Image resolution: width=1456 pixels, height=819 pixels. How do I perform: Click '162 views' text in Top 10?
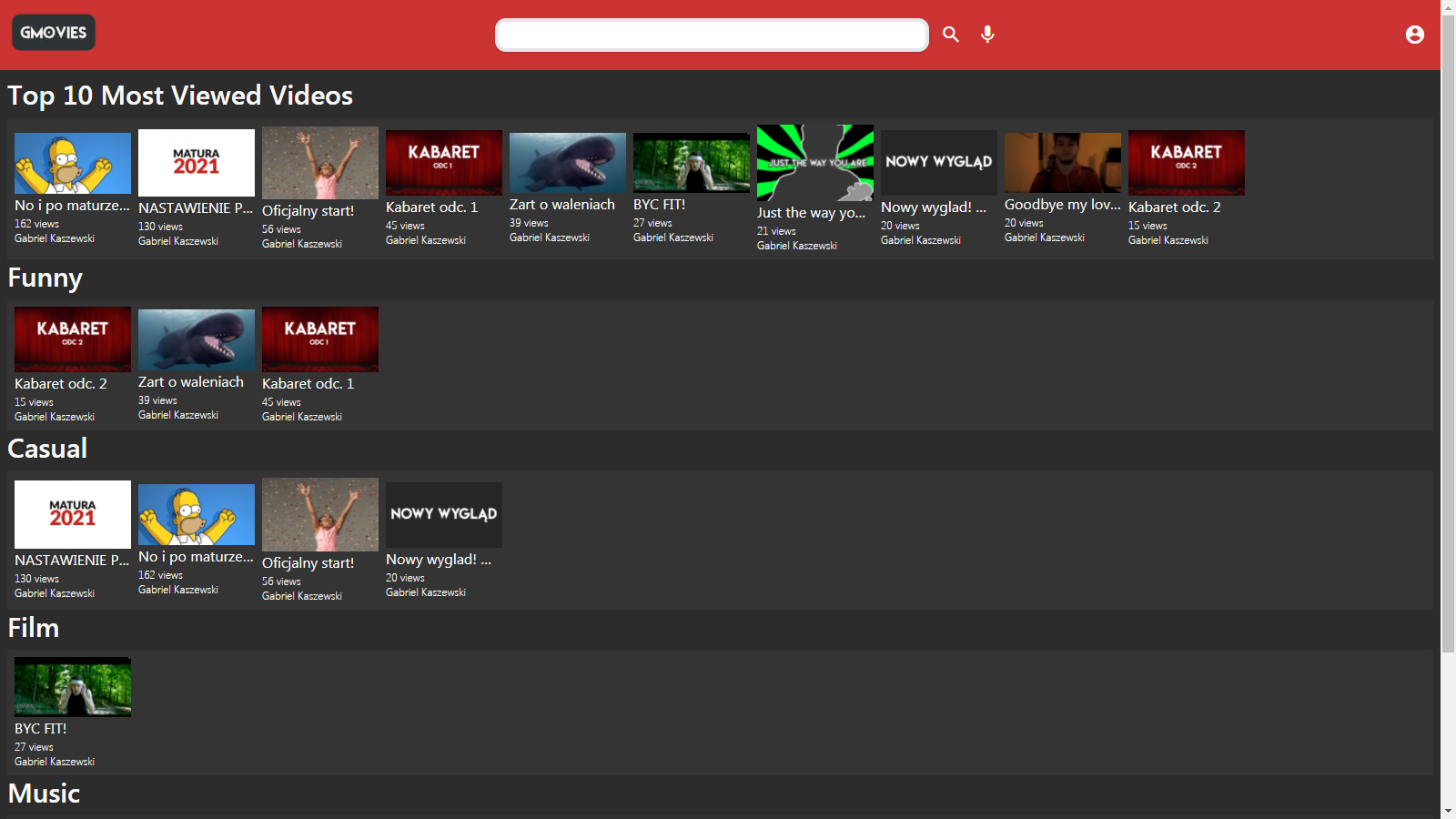(x=36, y=224)
